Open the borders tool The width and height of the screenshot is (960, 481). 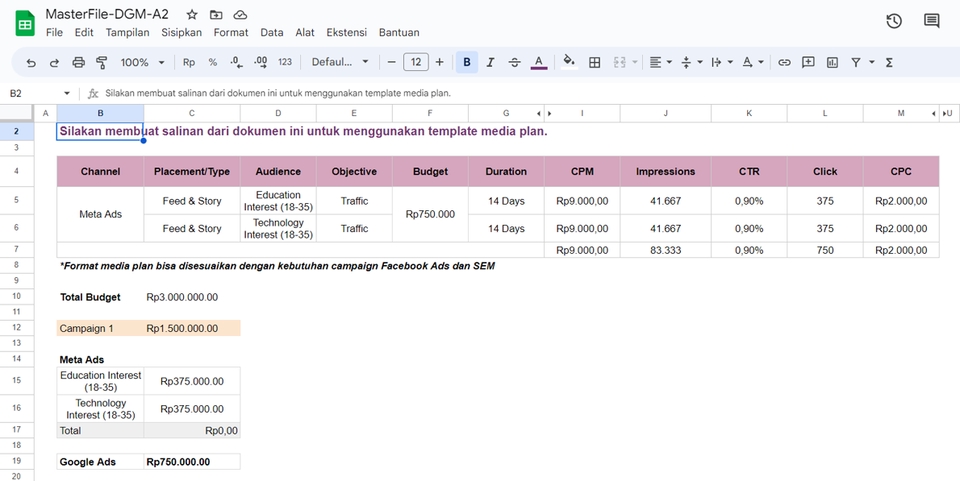click(594, 62)
